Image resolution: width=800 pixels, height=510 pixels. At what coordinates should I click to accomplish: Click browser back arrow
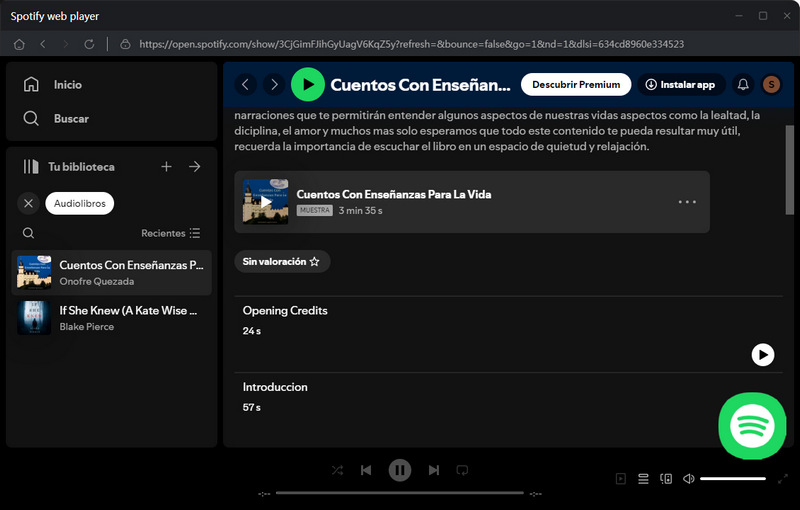43,44
